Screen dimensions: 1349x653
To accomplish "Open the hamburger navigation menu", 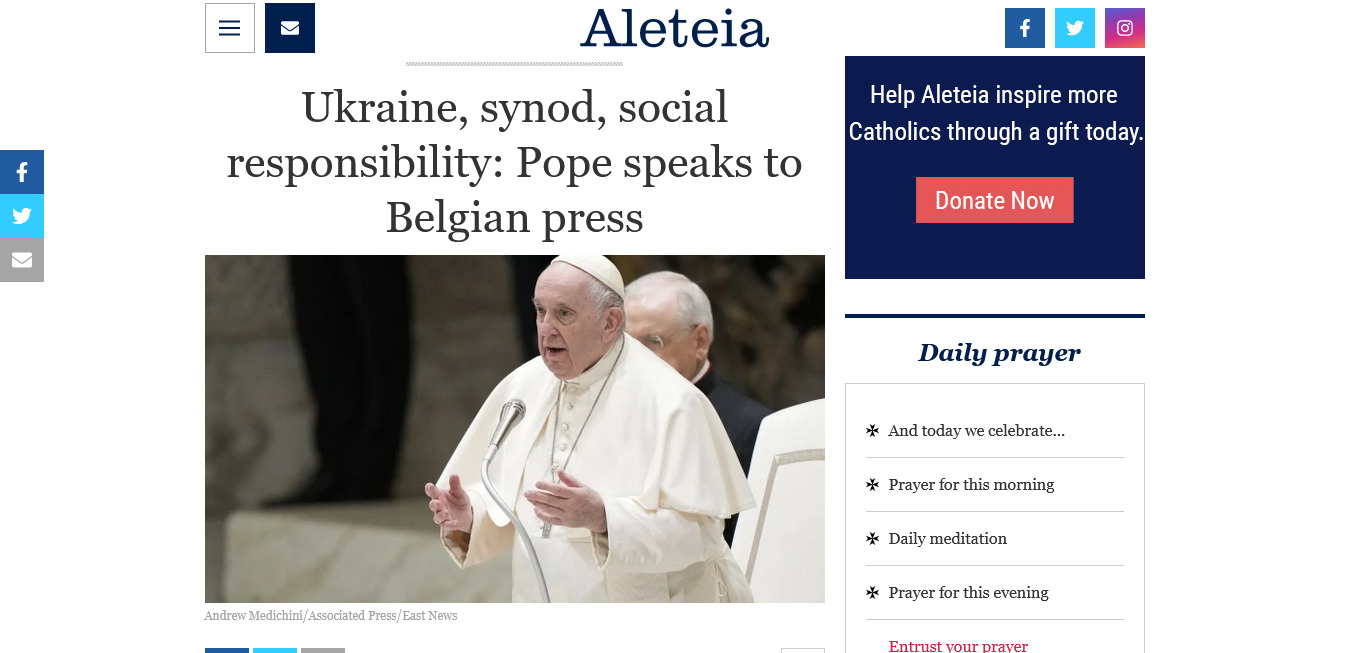I will [230, 28].
